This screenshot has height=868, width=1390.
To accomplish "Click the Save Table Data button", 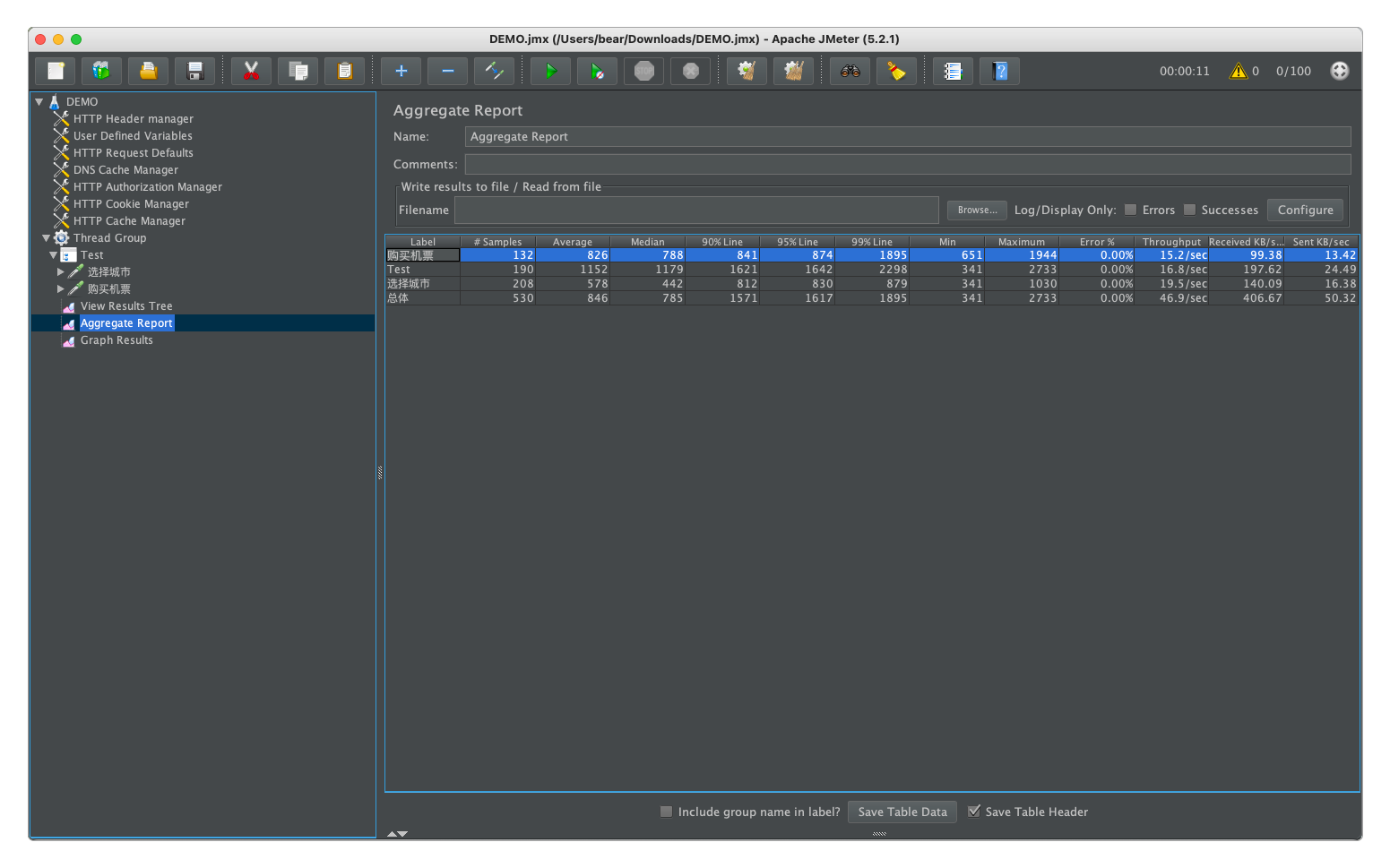I will 902,812.
